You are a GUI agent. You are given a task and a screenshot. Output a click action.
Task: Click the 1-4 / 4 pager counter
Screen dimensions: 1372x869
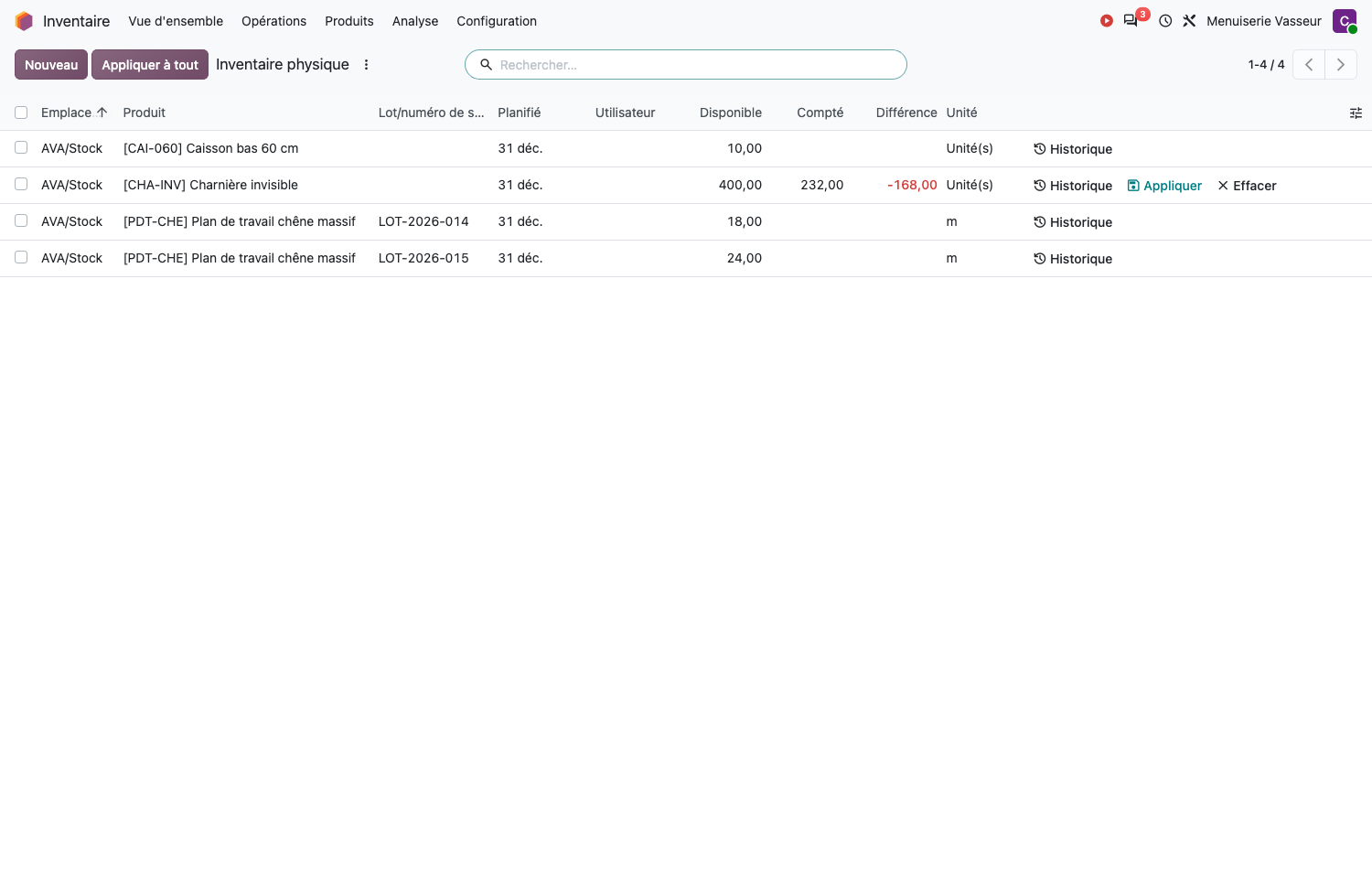click(1266, 65)
